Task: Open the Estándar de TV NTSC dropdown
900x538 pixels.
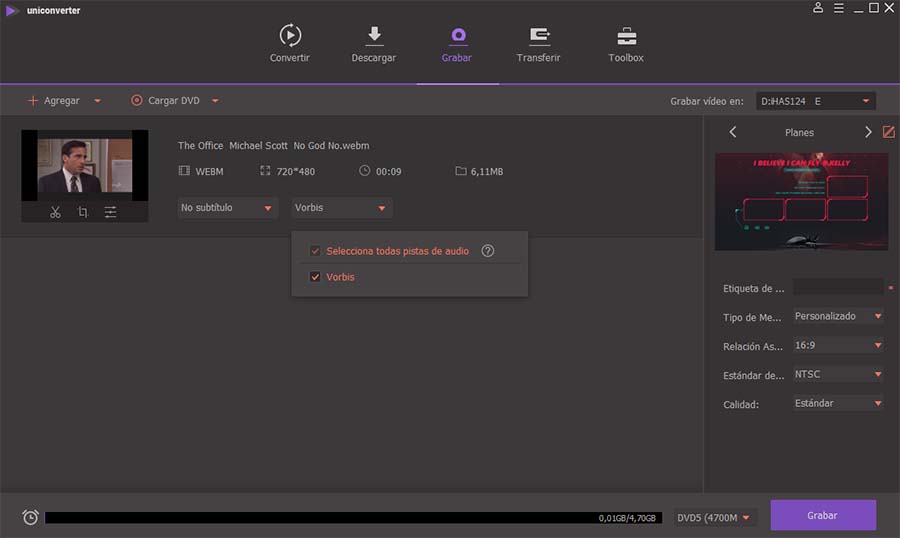Action: tap(838, 374)
